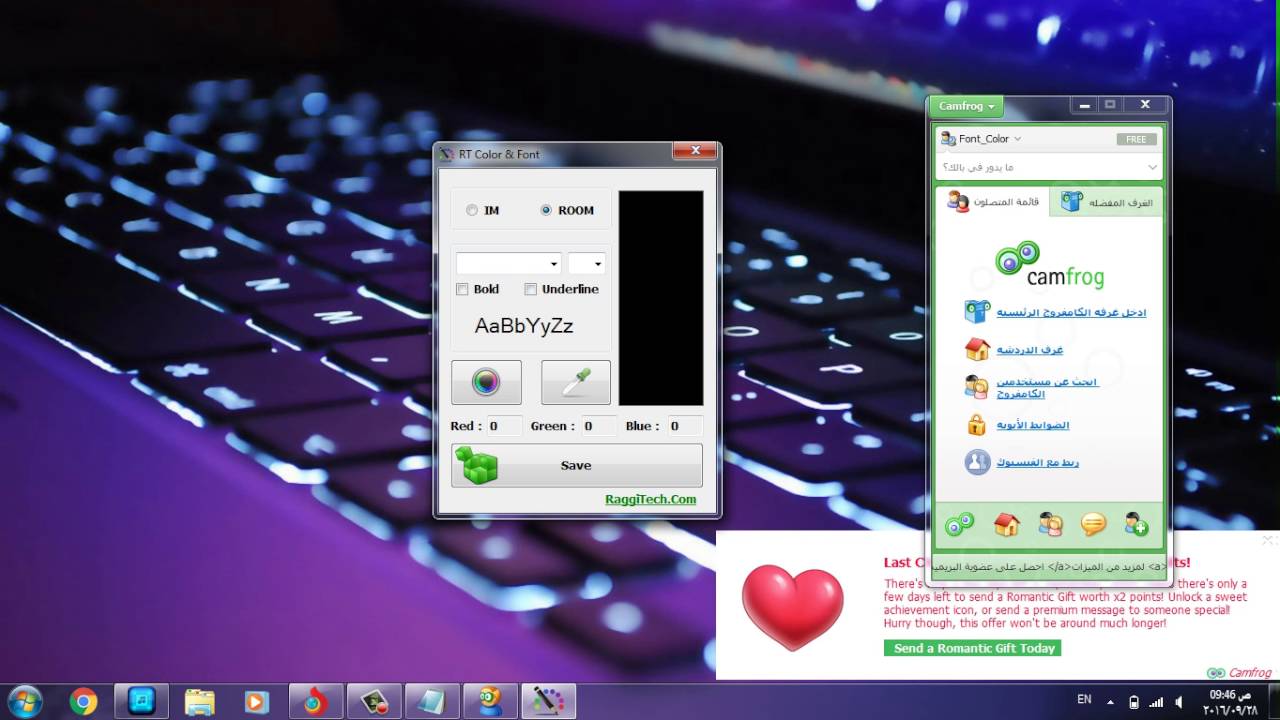1280x720 pixels.
Task: Expand the mood message chevron in Camfrog
Action: [x=1152, y=167]
